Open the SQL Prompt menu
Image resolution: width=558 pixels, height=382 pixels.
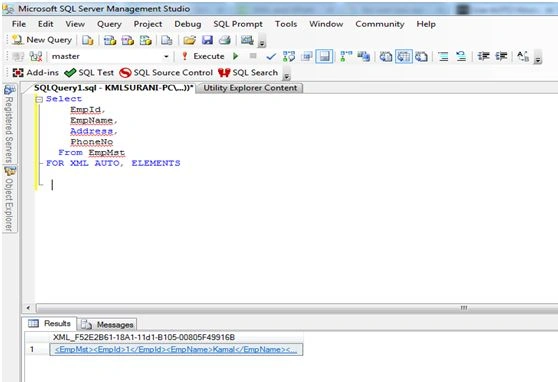click(x=238, y=24)
